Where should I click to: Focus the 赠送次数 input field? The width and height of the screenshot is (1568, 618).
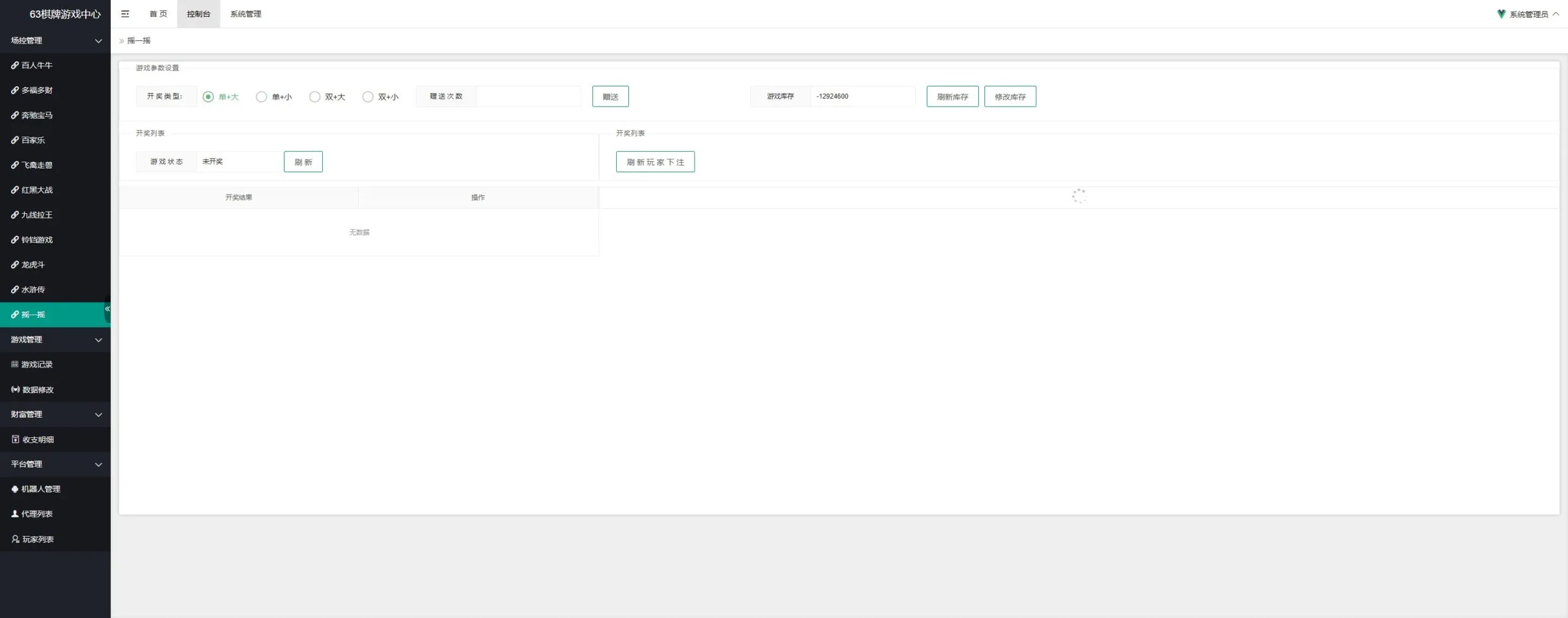529,97
